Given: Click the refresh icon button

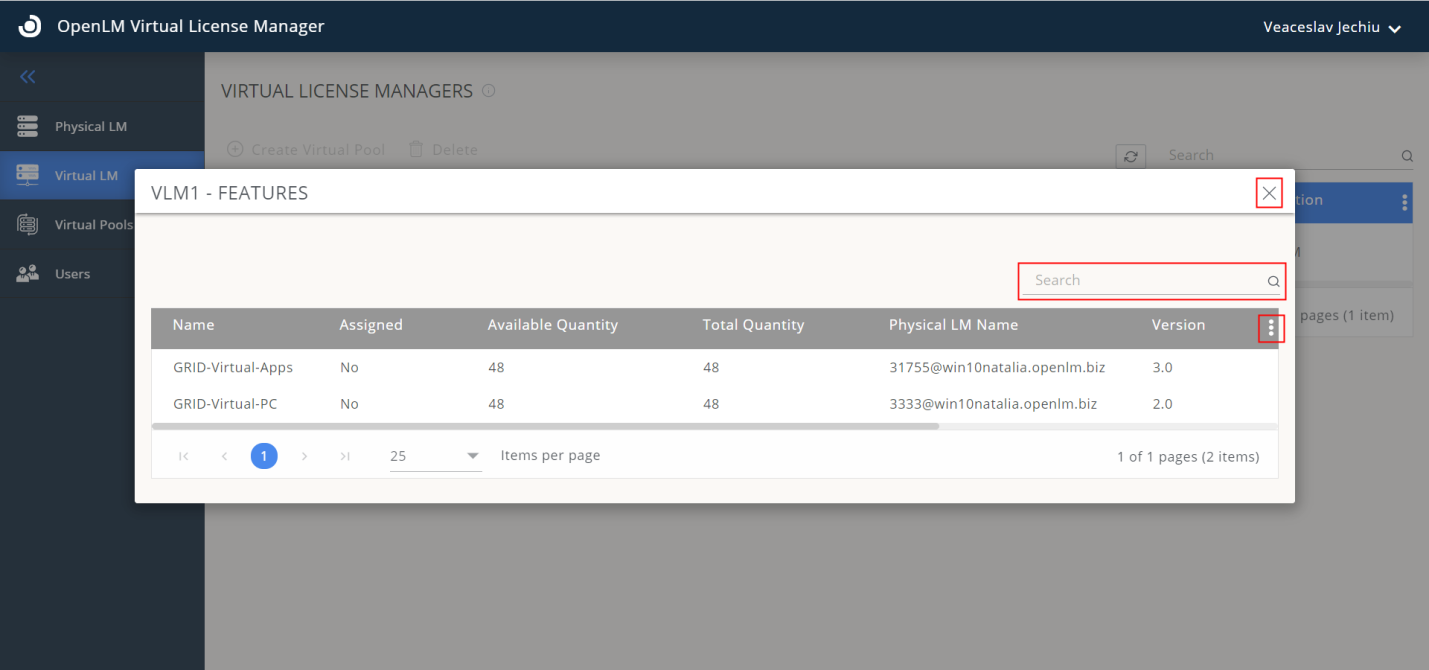Looking at the screenshot, I should pos(1130,156).
